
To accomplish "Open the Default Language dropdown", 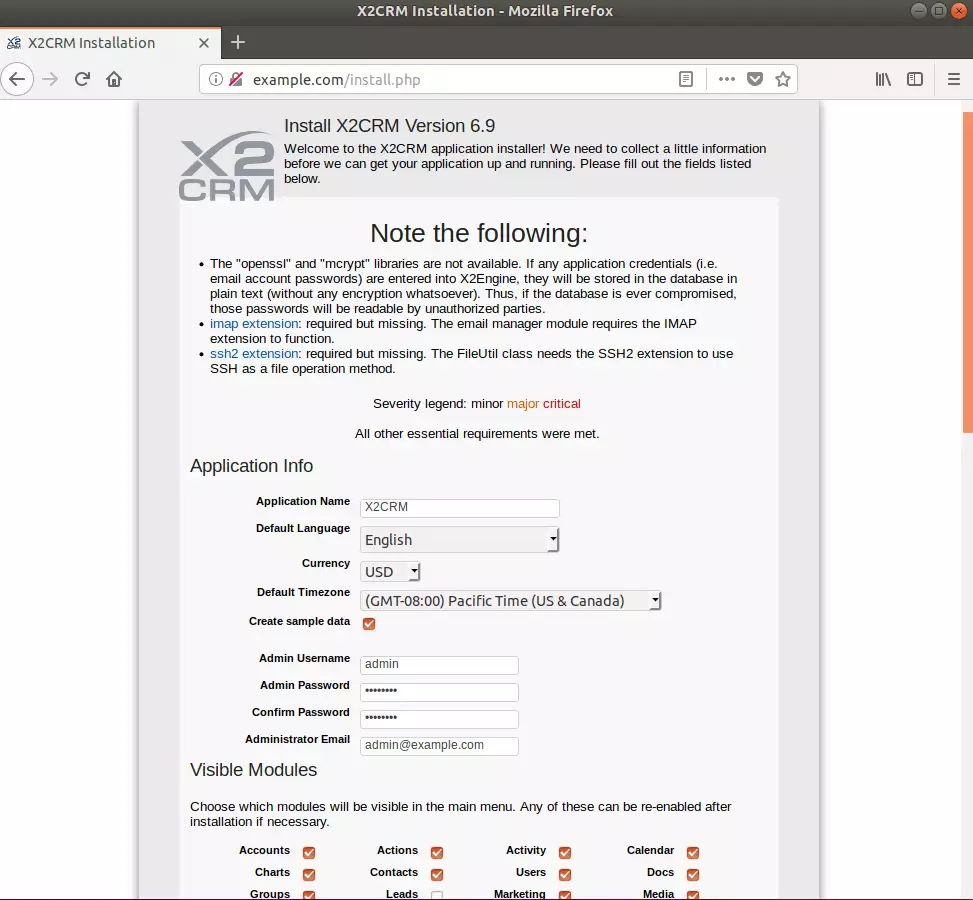I will [x=459, y=539].
